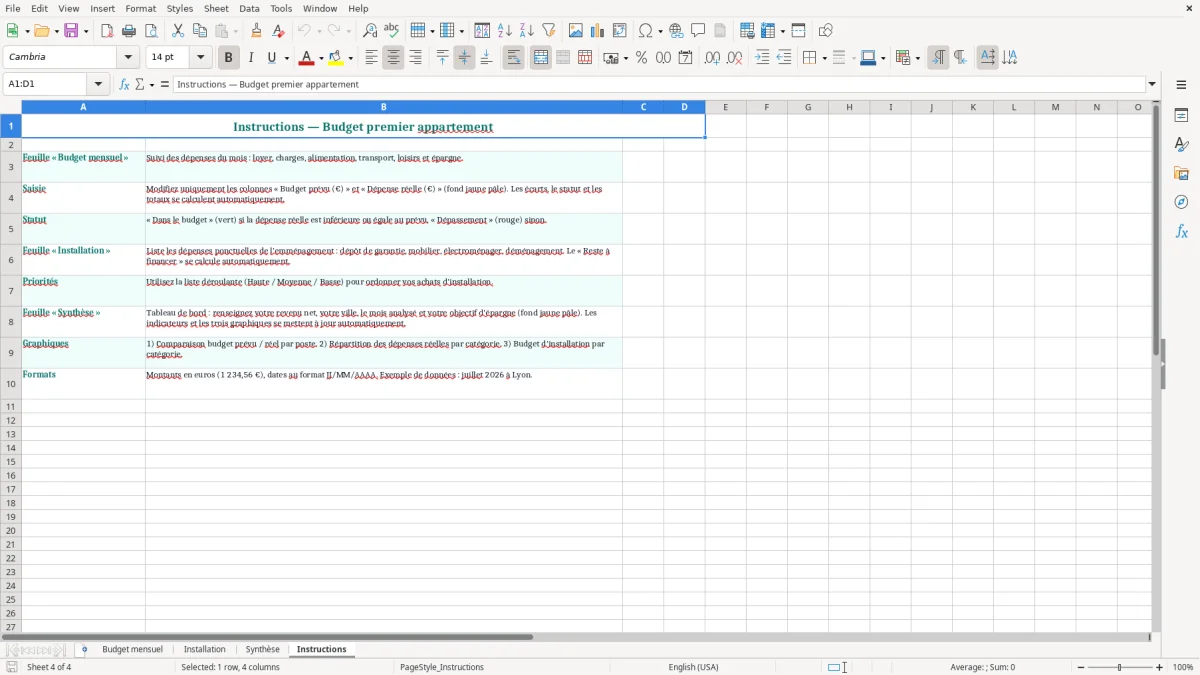Run the spelling check
The width and height of the screenshot is (1200, 675).
[392, 31]
